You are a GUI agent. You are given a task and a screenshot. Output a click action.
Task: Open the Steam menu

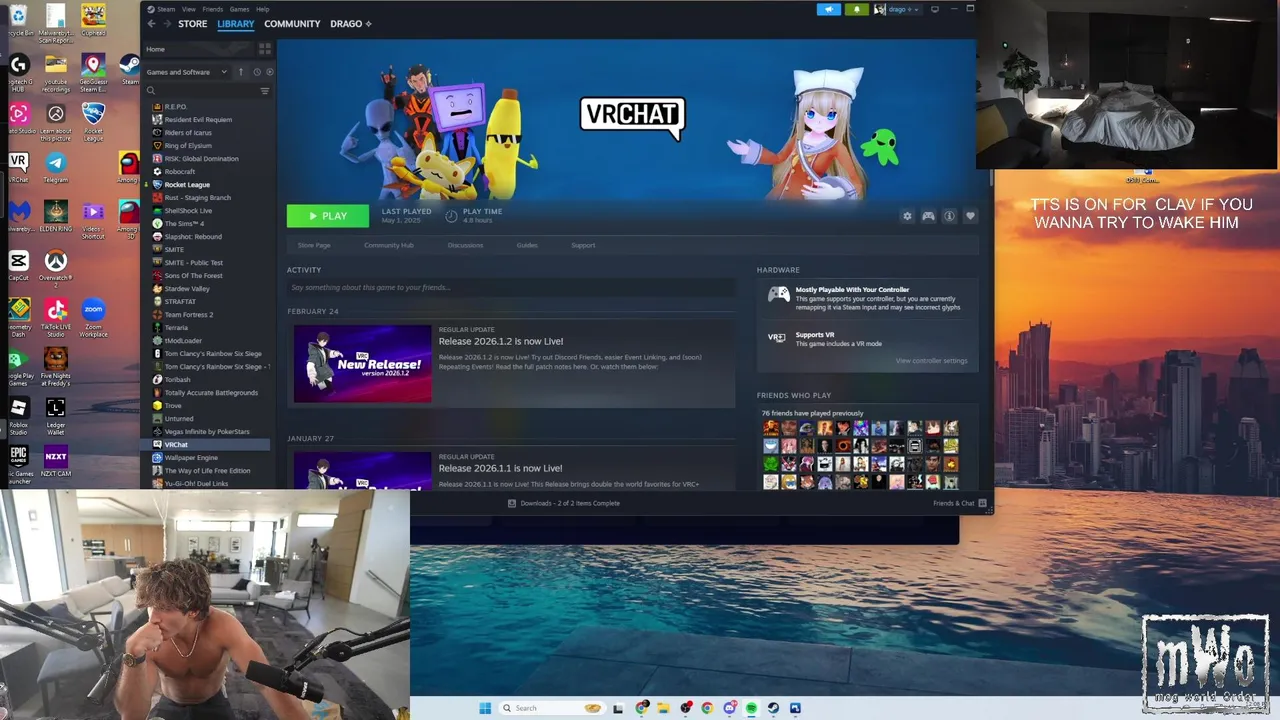pos(161,9)
